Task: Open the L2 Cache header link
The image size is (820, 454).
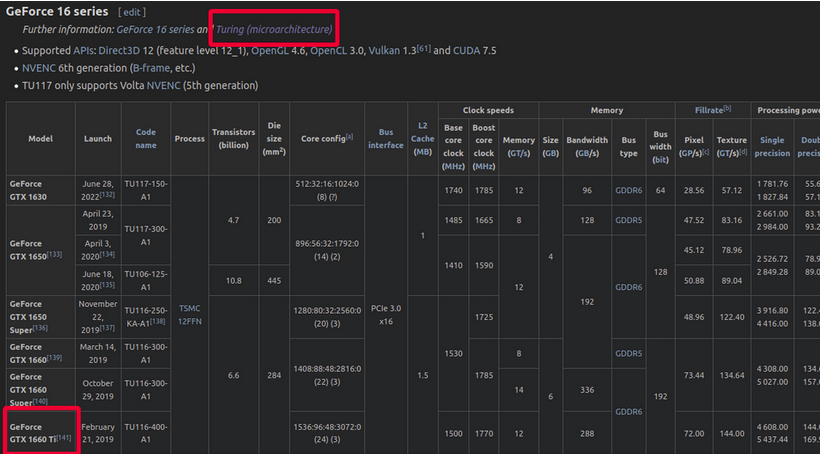Action: click(x=423, y=132)
